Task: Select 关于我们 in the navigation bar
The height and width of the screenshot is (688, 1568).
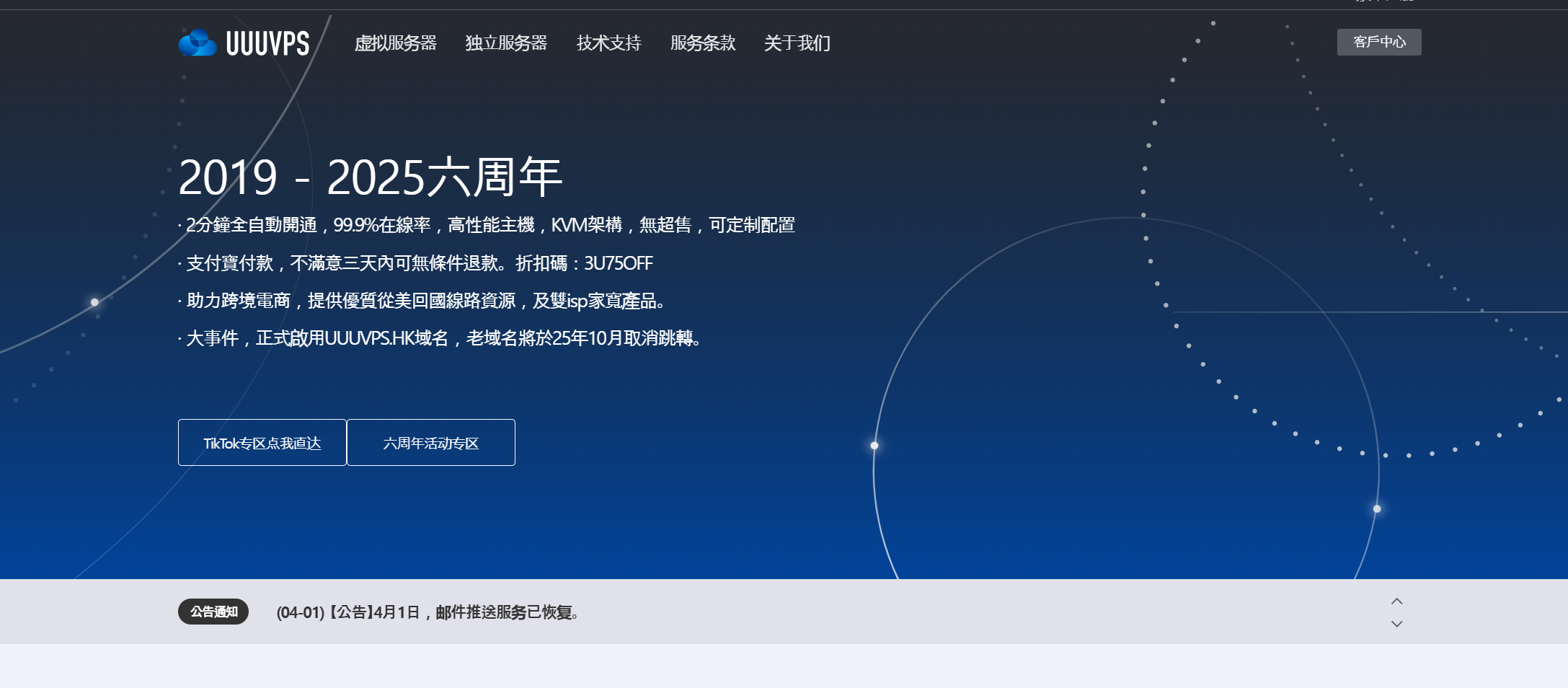Action: point(797,43)
